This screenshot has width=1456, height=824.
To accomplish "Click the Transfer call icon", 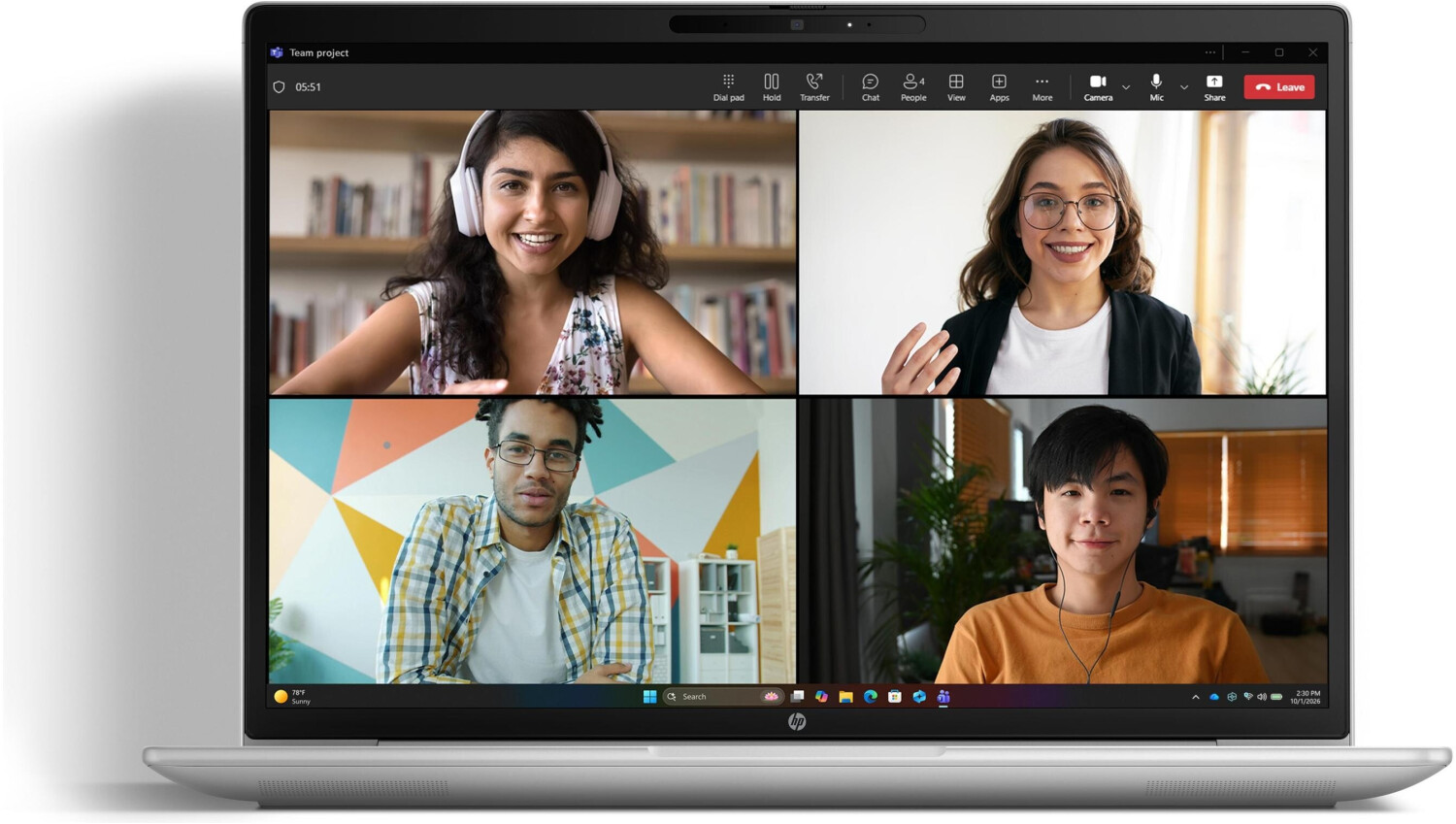I will [x=814, y=87].
